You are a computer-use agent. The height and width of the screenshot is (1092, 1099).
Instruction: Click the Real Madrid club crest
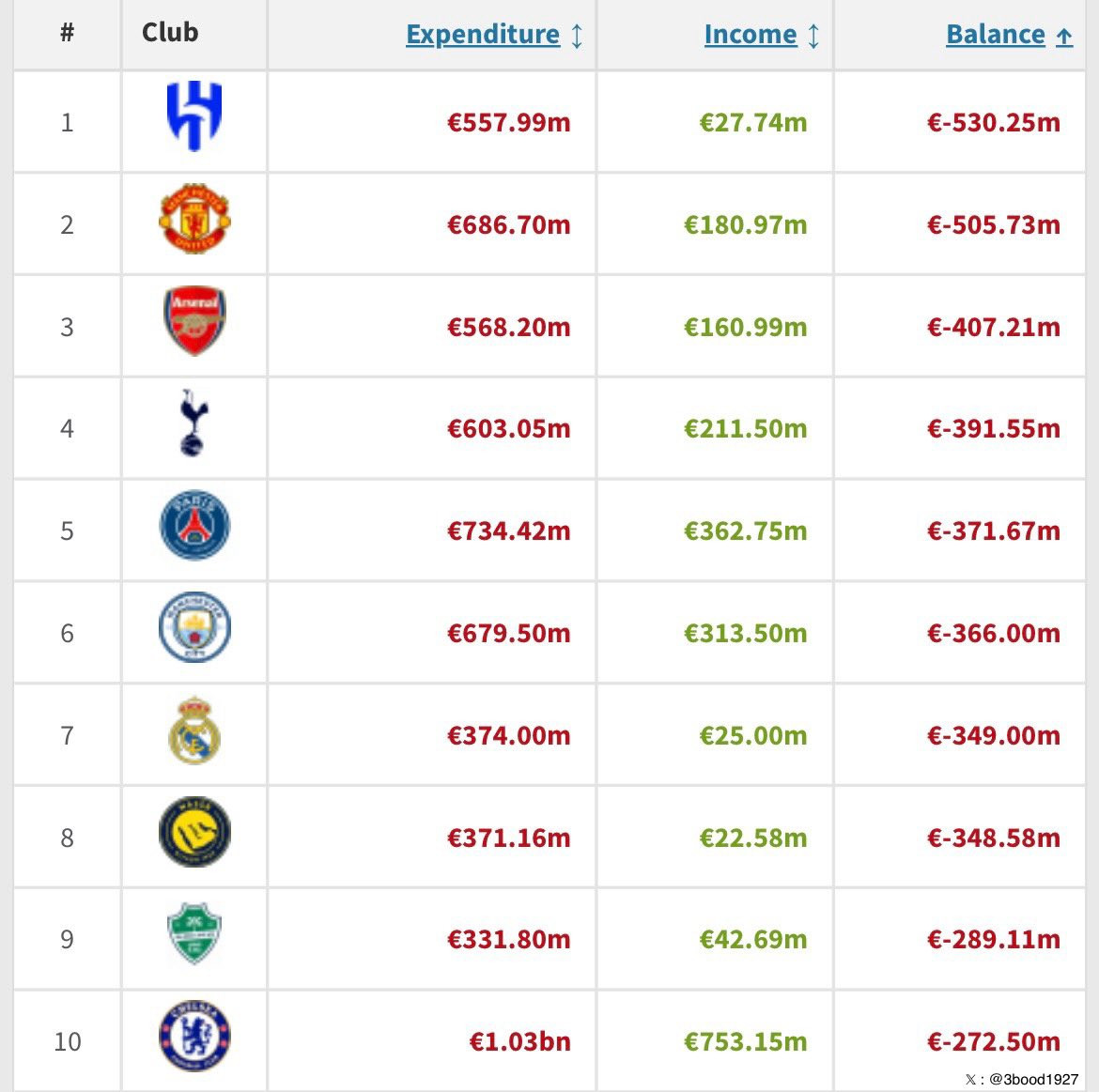pos(194,731)
